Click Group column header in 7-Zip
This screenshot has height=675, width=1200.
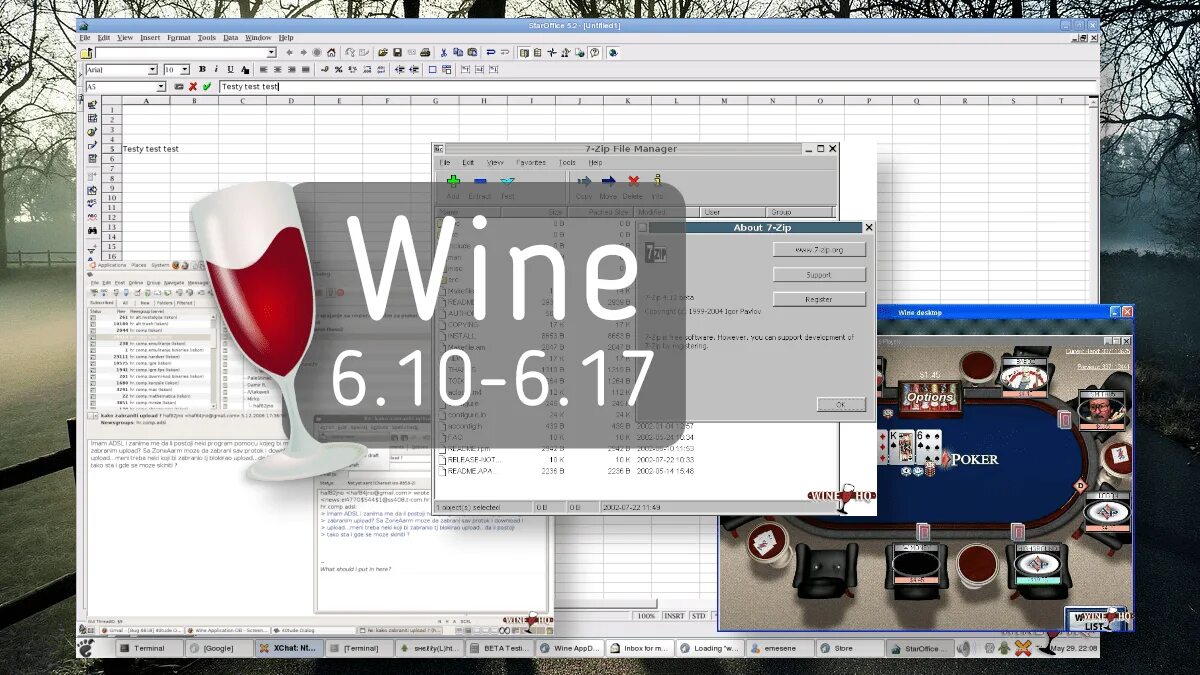(800, 212)
